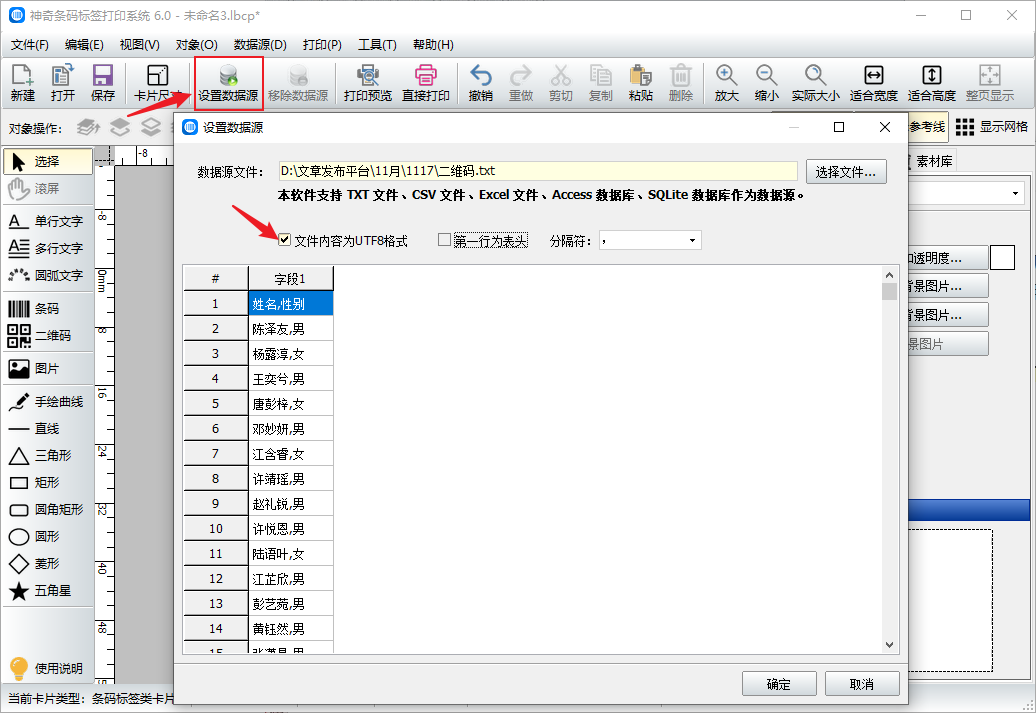
Task: Click the 透明度... button in right panel
Action: tap(947, 258)
